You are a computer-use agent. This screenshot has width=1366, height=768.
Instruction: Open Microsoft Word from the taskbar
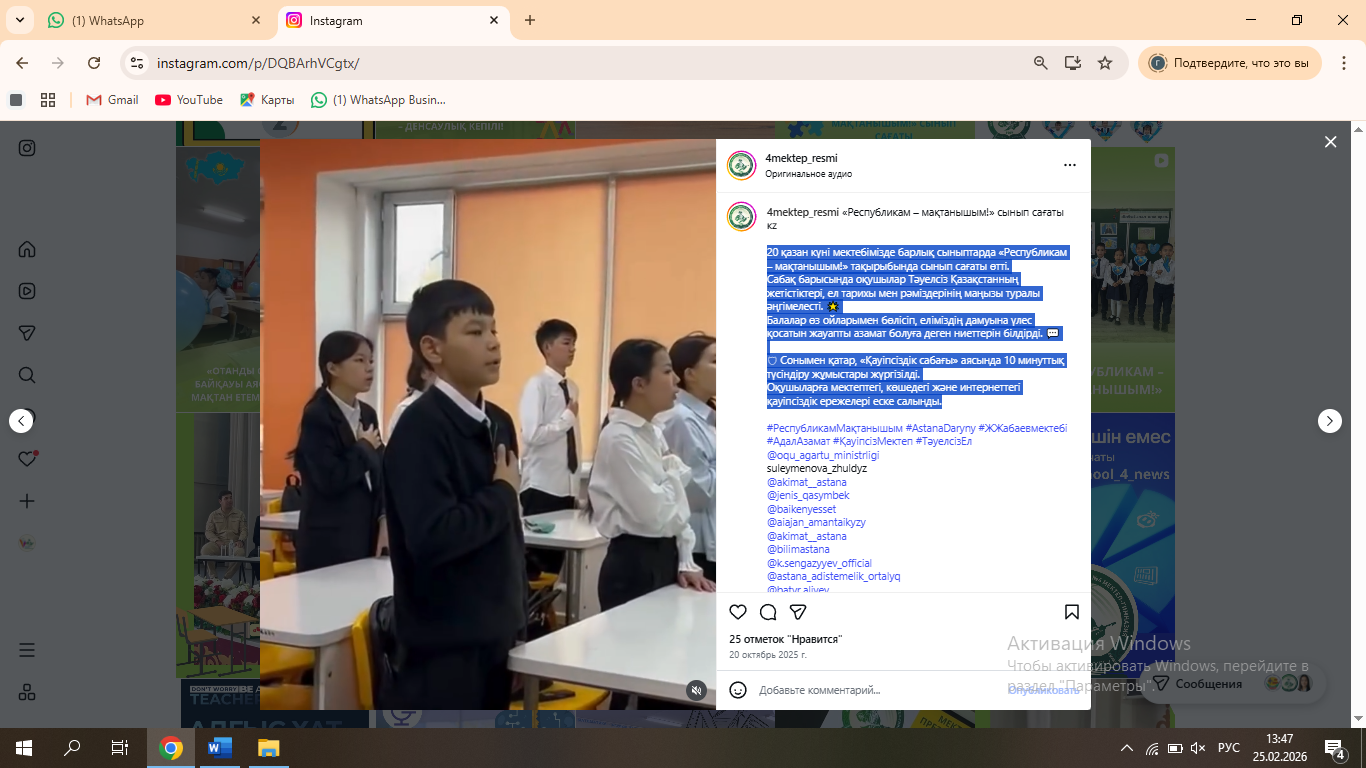pos(219,747)
